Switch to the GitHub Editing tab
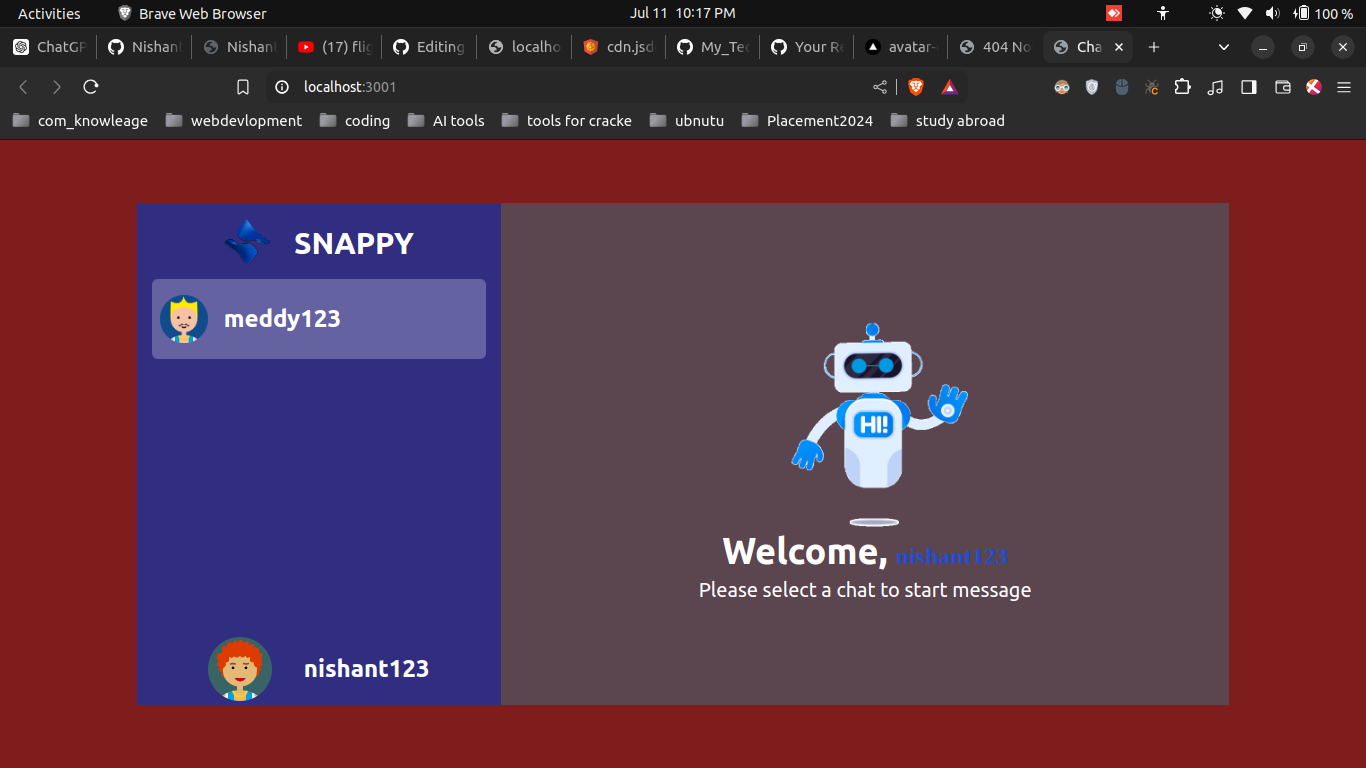The width and height of the screenshot is (1366, 768). click(x=429, y=47)
